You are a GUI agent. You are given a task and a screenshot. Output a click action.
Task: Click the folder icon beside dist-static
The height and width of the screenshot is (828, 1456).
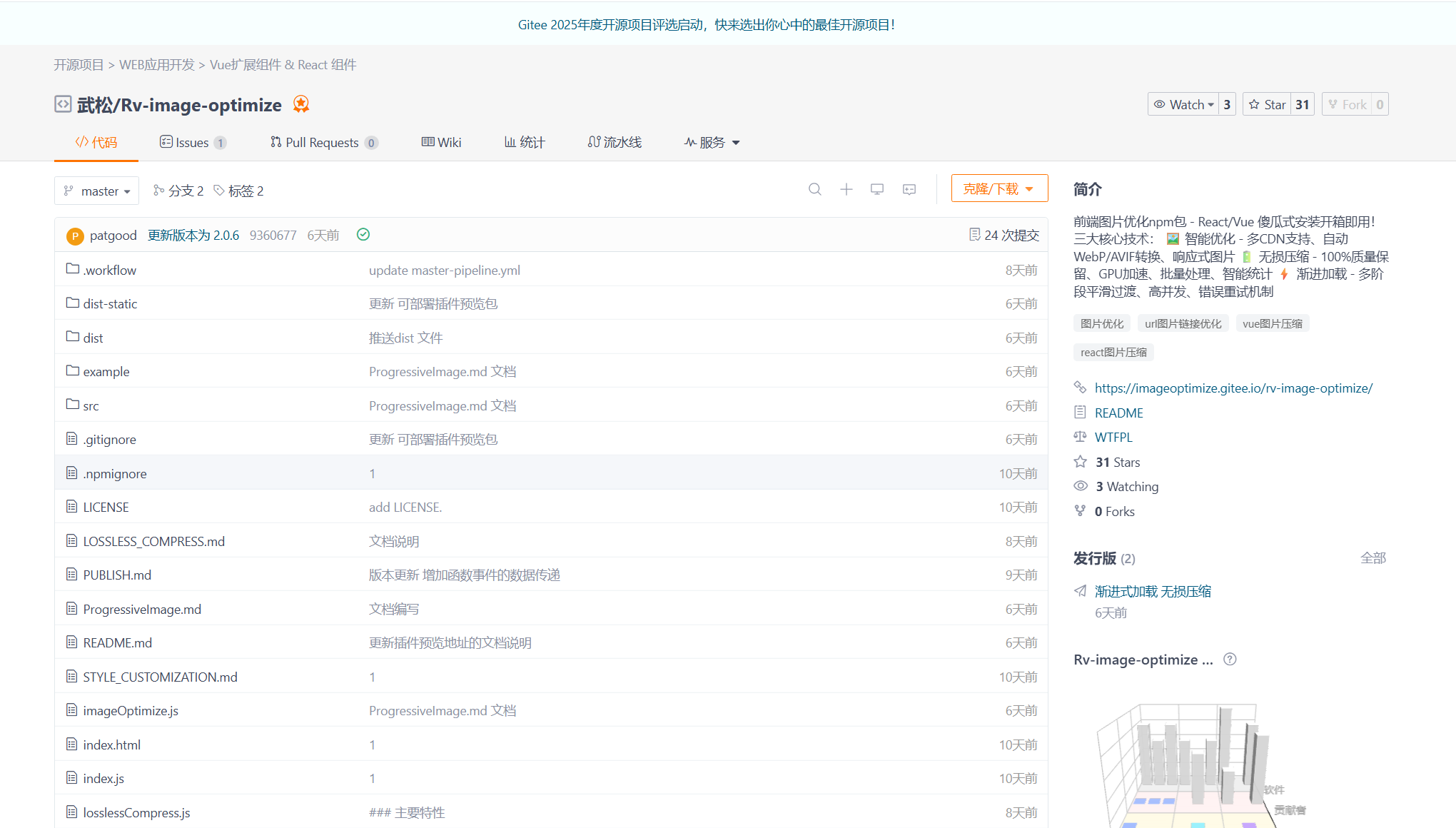[x=72, y=303]
